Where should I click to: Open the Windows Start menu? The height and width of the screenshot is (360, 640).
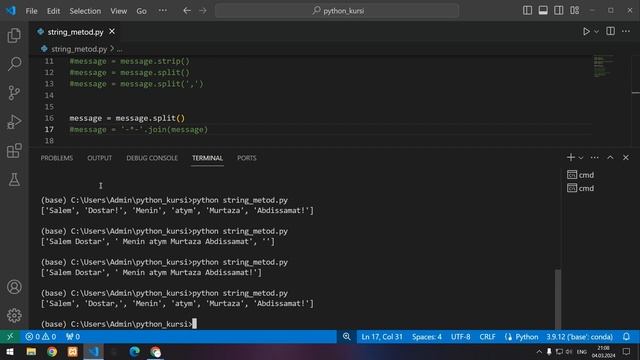coord(9,352)
